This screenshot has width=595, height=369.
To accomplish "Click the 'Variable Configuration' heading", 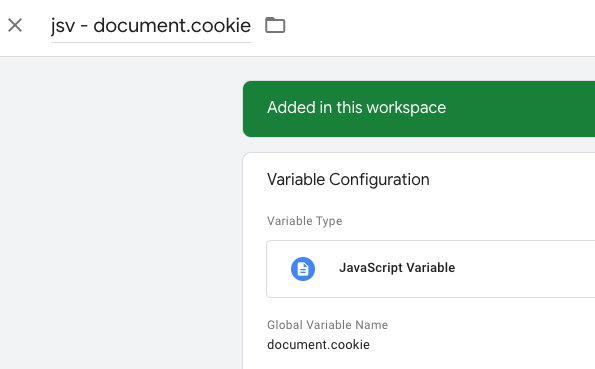I will (348, 180).
